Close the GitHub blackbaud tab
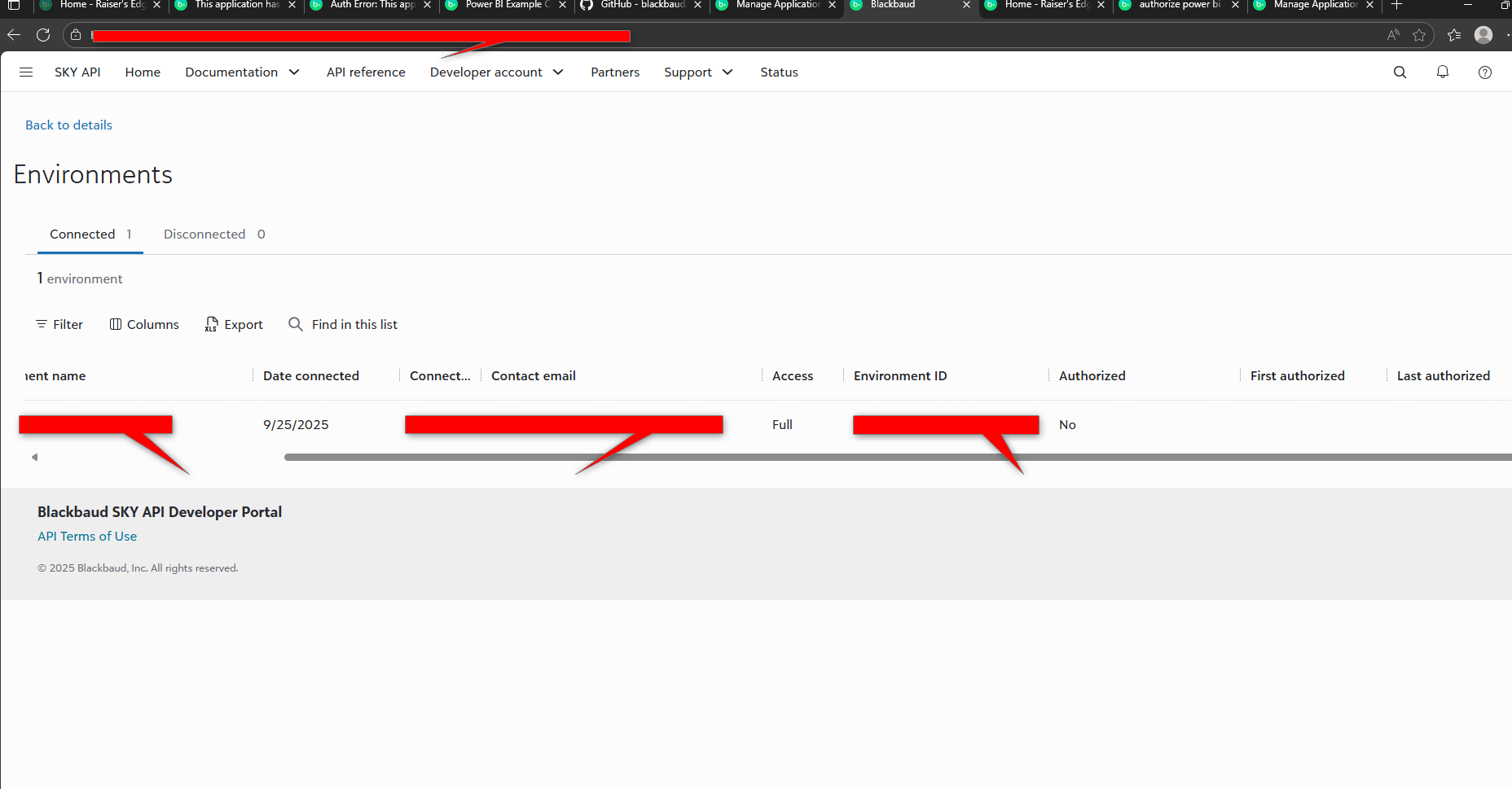 tap(697, 5)
